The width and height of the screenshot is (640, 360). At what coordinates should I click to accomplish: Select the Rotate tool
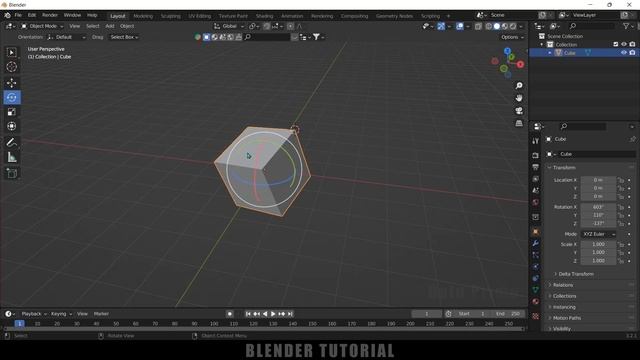click(11, 98)
